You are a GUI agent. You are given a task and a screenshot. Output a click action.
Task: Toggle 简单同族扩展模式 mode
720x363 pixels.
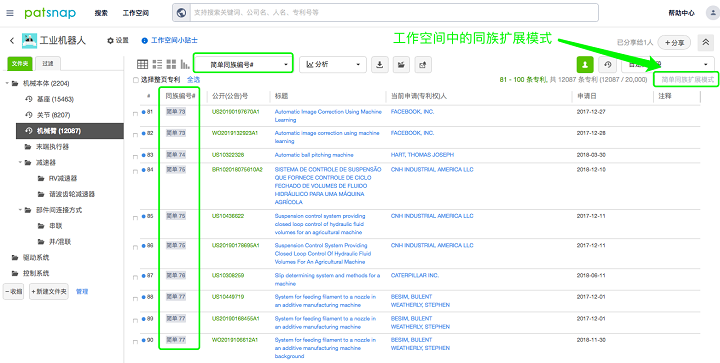coord(686,80)
